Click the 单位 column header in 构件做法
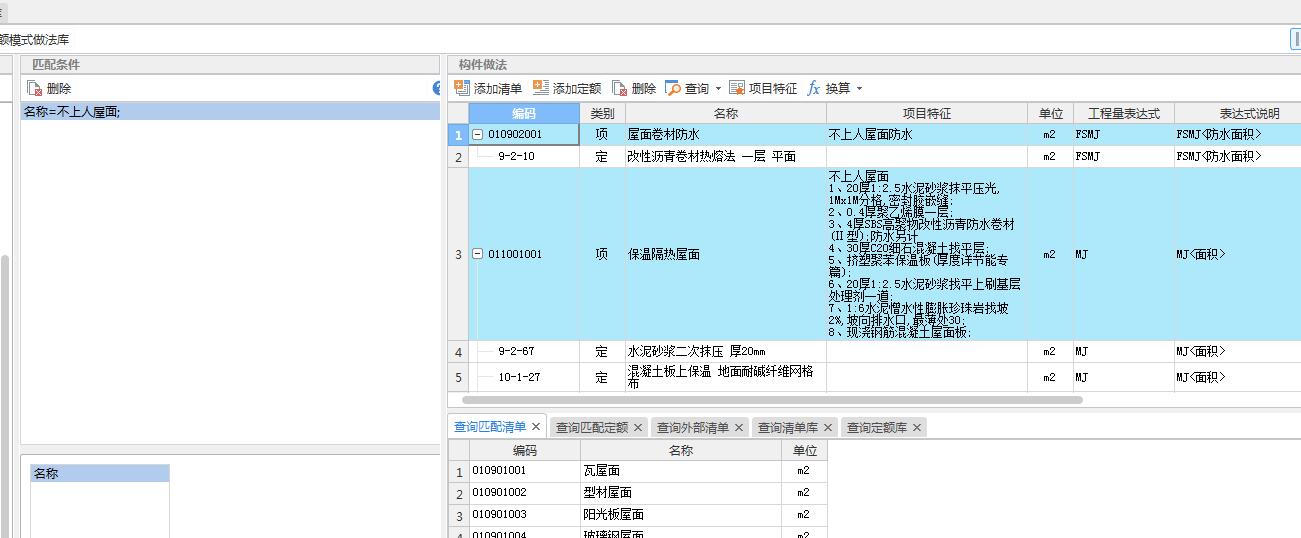The image size is (1301, 538). 1050,113
